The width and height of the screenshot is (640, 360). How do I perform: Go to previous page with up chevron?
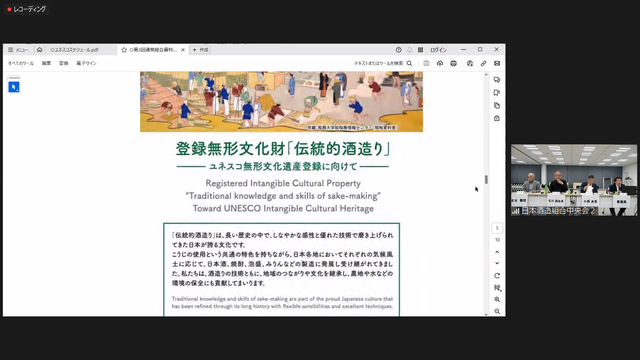[x=497, y=252]
